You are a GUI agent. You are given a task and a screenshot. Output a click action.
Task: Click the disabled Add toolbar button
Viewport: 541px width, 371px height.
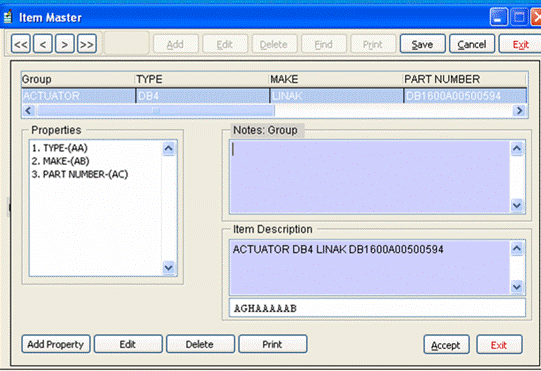tap(176, 44)
